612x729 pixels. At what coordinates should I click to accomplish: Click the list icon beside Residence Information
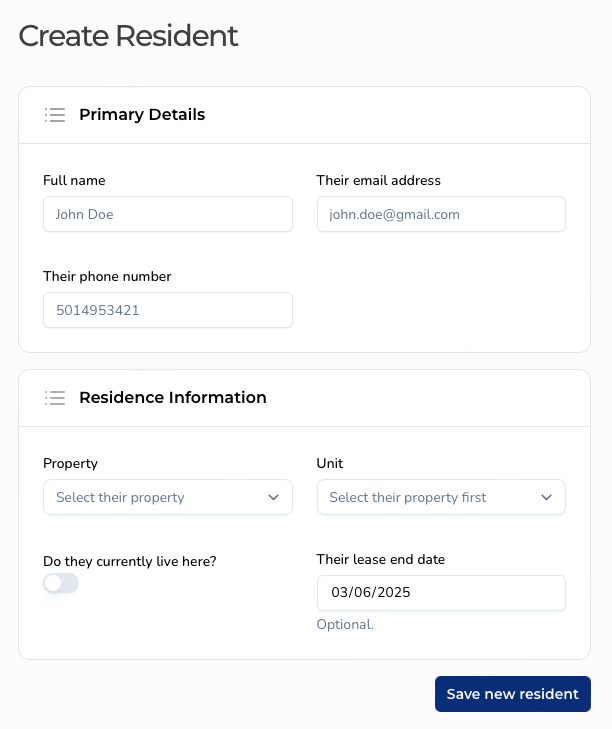[x=55, y=398]
